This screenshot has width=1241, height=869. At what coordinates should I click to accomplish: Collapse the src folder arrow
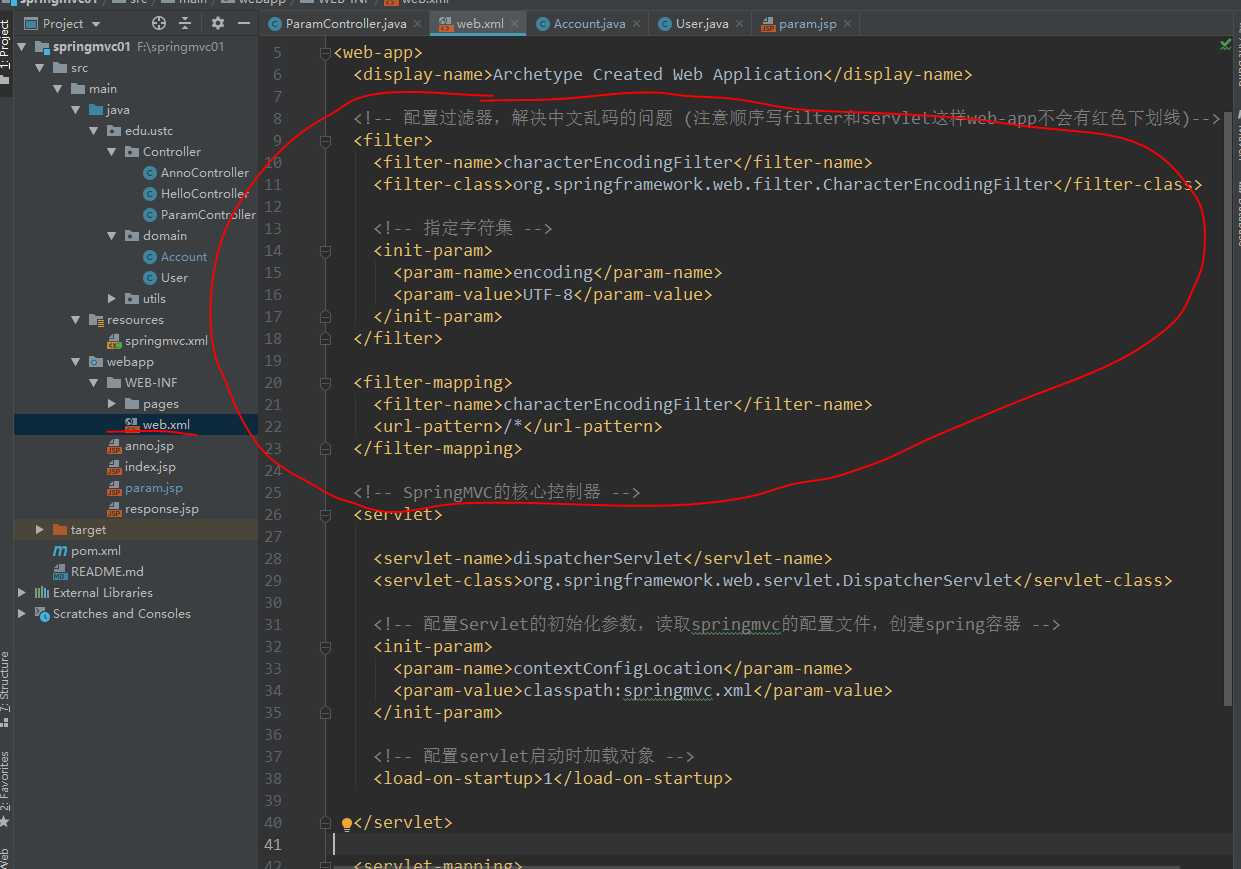(x=41, y=68)
